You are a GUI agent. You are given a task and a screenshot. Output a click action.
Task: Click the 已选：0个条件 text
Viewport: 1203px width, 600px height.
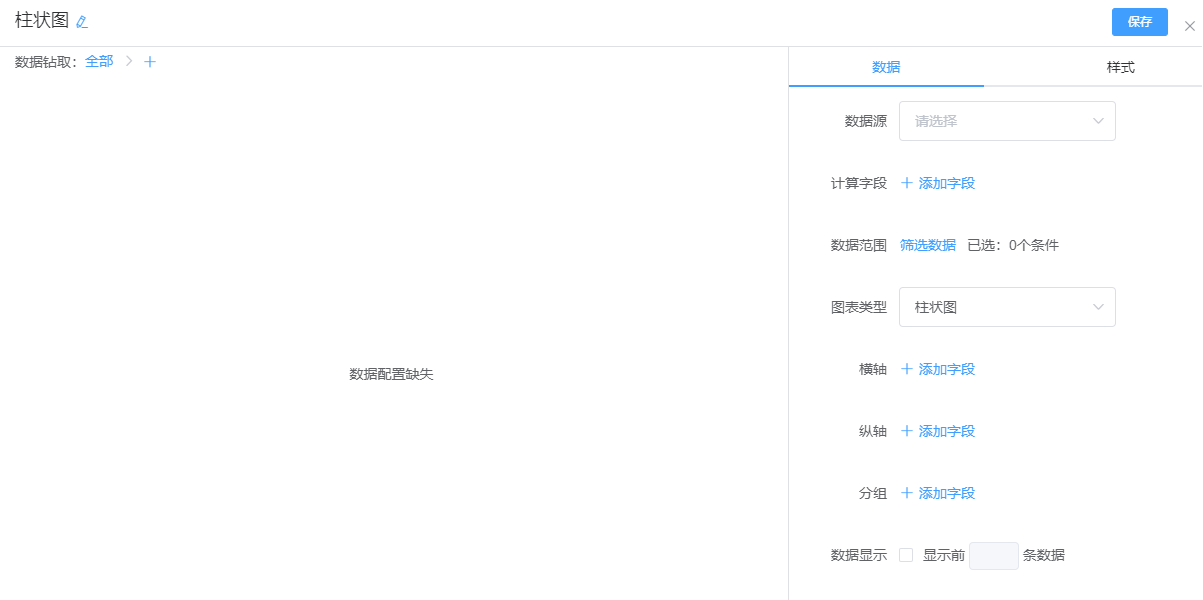pos(1013,245)
